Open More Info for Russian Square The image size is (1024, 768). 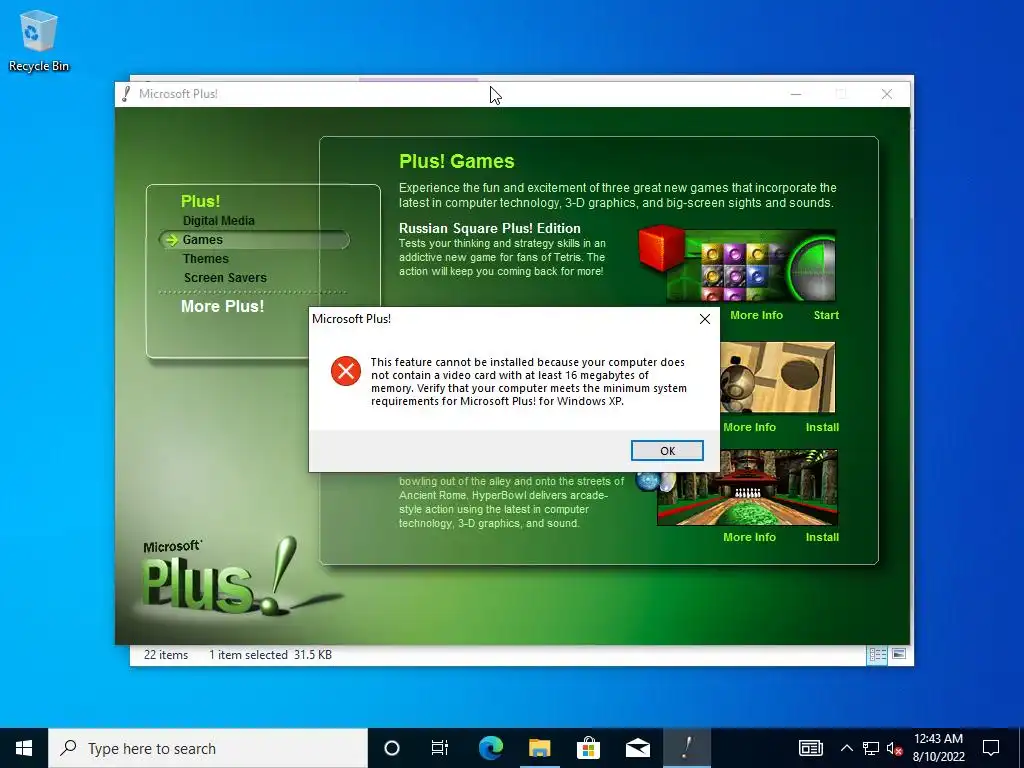click(x=756, y=315)
